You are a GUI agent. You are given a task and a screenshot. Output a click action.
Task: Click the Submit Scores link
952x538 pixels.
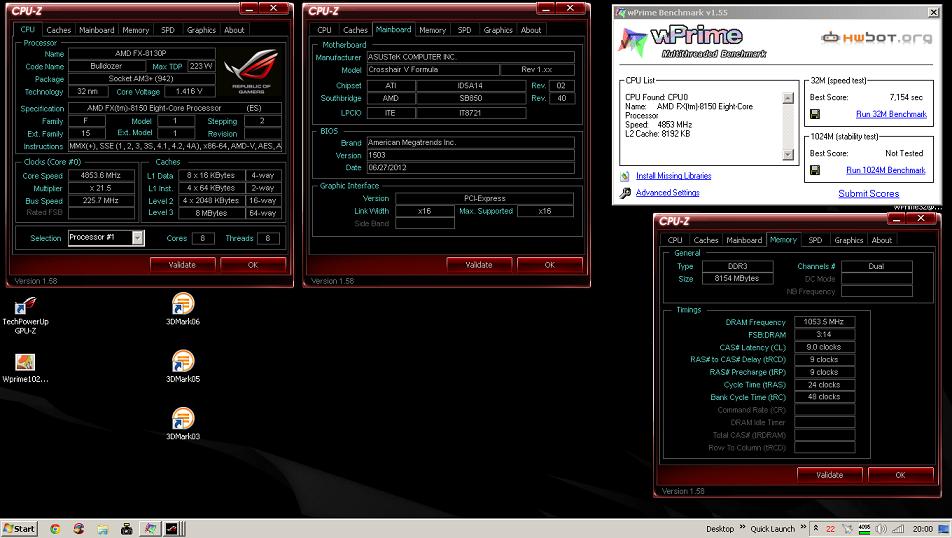pos(869,194)
